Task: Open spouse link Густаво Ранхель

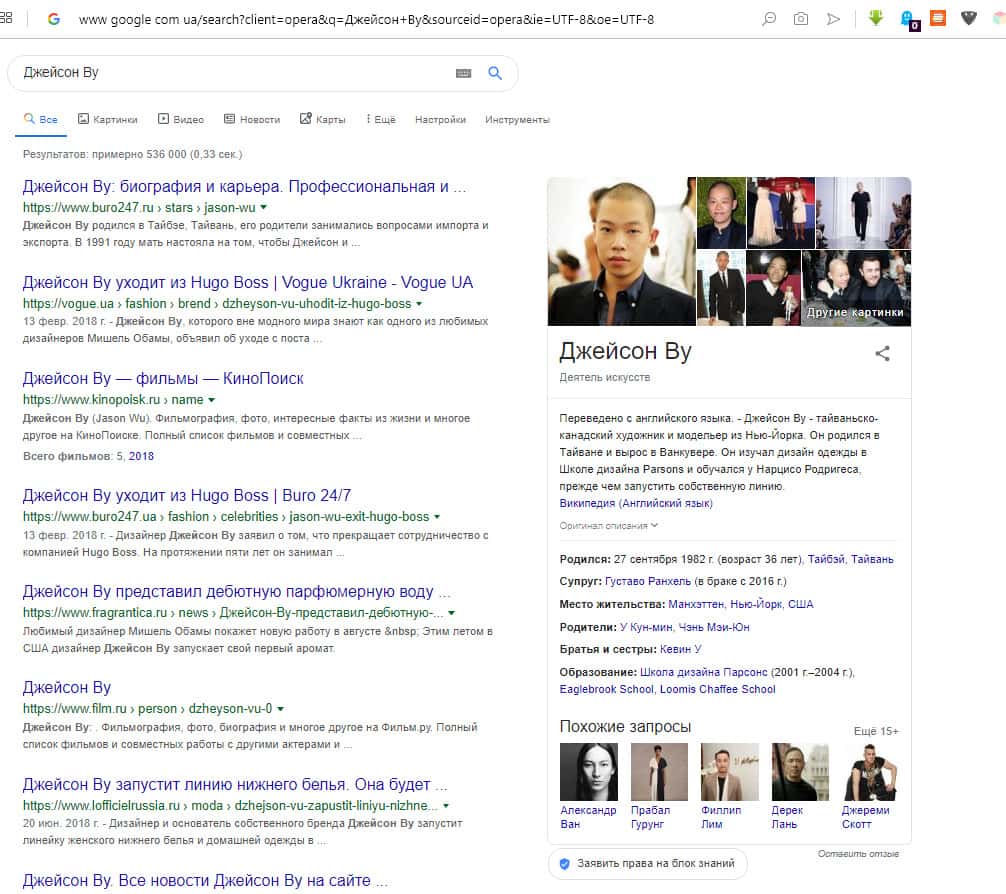Action: point(647,581)
